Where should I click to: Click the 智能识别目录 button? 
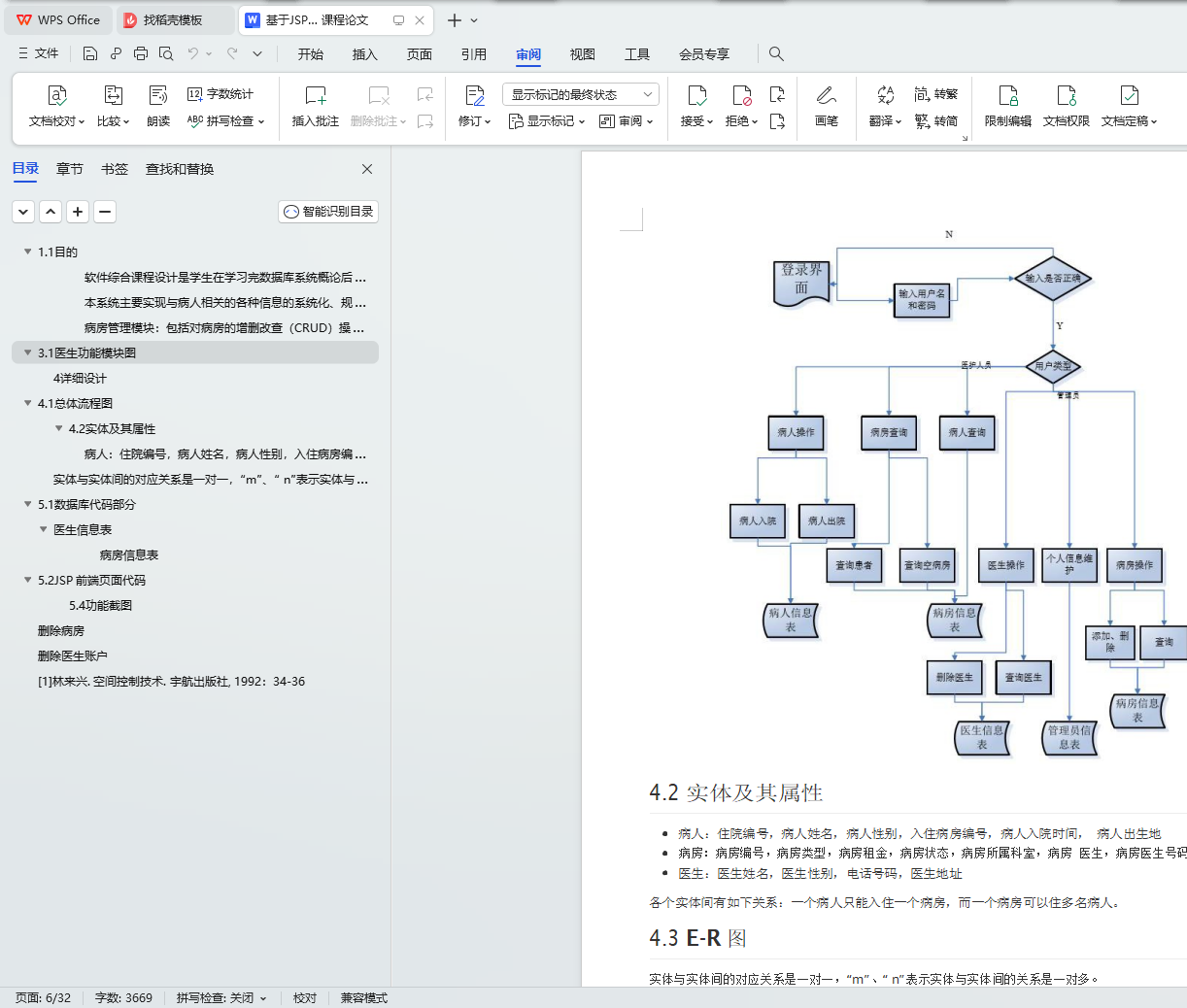coord(328,211)
